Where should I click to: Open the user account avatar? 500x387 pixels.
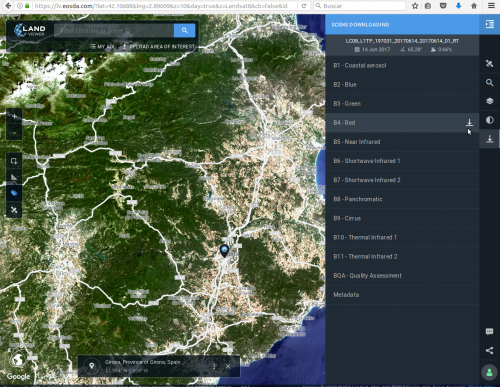pyautogui.click(x=489, y=372)
